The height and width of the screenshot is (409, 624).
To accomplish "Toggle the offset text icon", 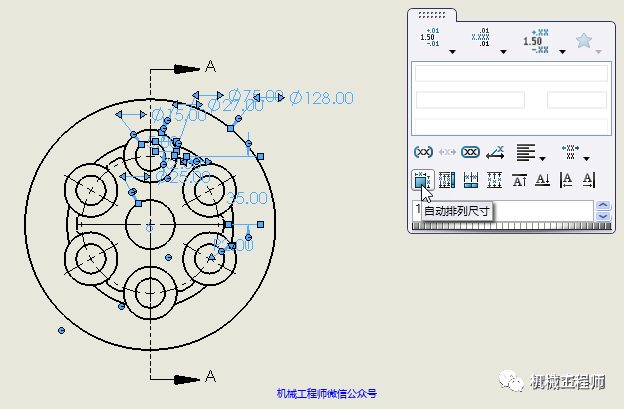I will coord(495,152).
